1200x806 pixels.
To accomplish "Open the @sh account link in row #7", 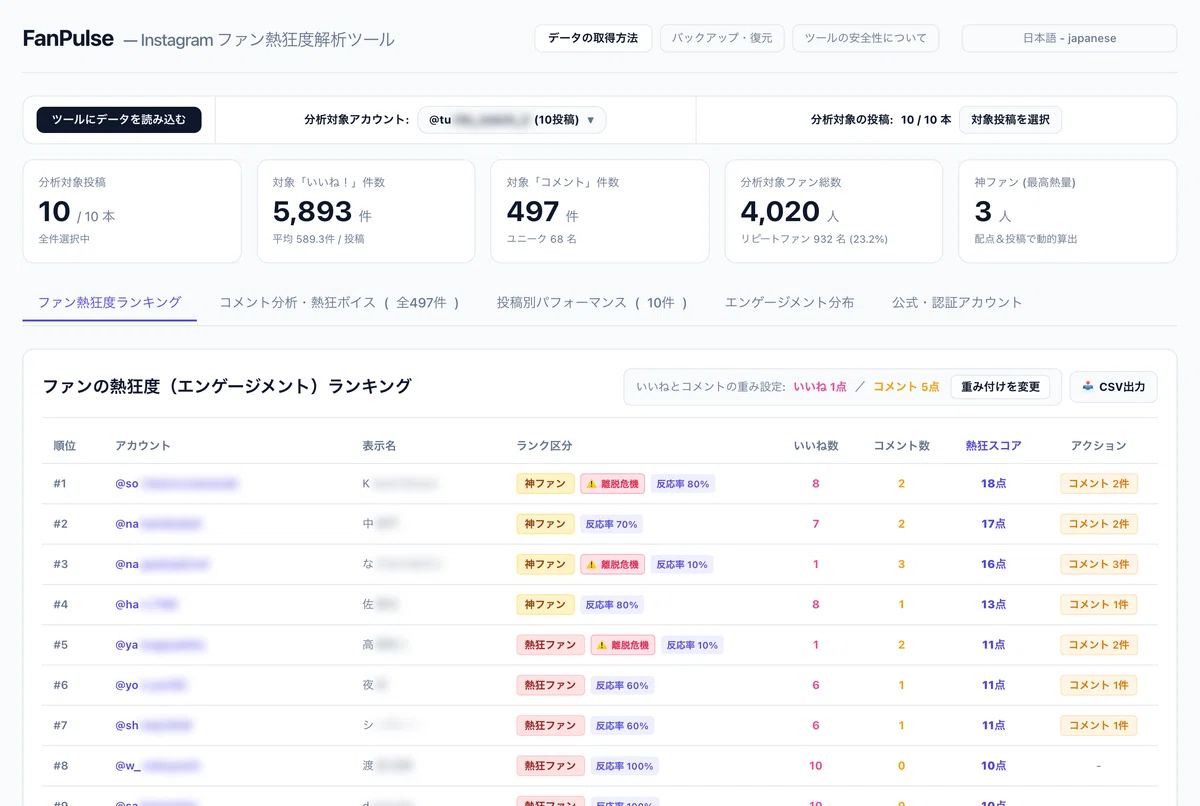I will (154, 725).
